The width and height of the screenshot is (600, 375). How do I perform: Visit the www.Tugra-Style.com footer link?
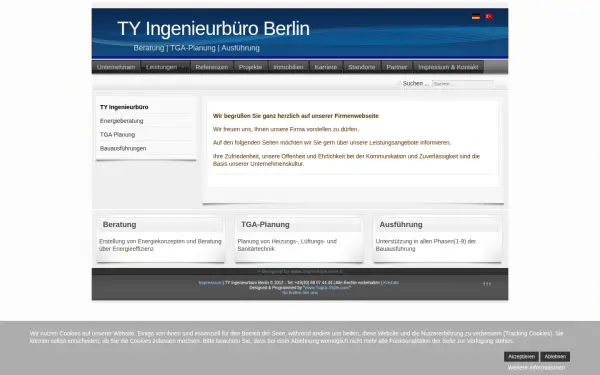click(327, 288)
